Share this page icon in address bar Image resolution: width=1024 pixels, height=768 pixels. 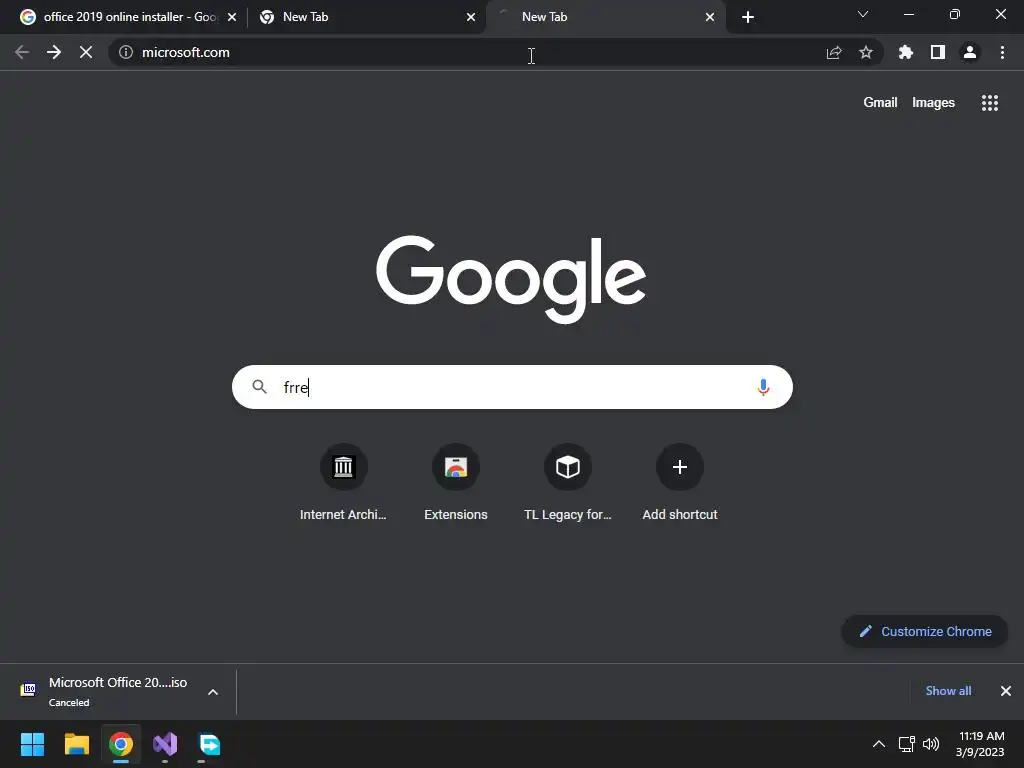click(x=834, y=52)
